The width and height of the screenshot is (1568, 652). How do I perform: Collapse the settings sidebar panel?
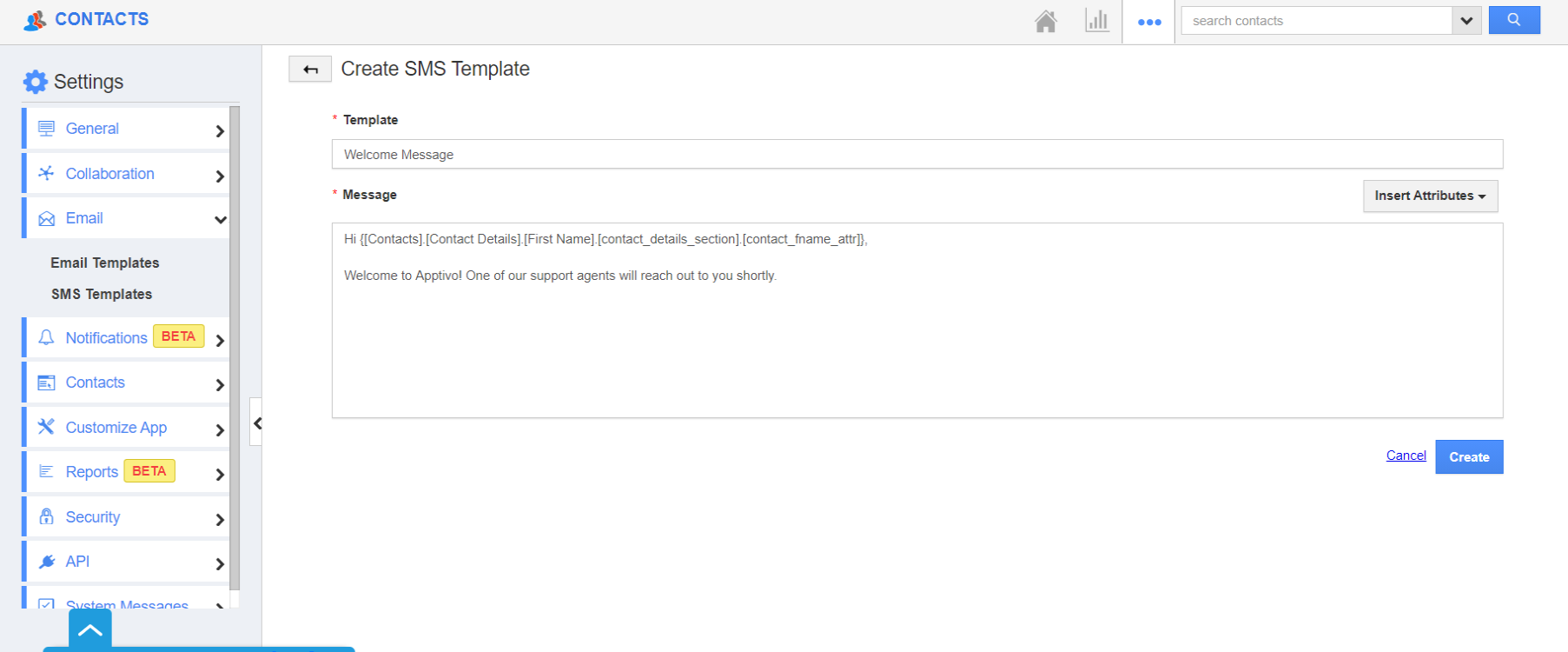point(257,423)
